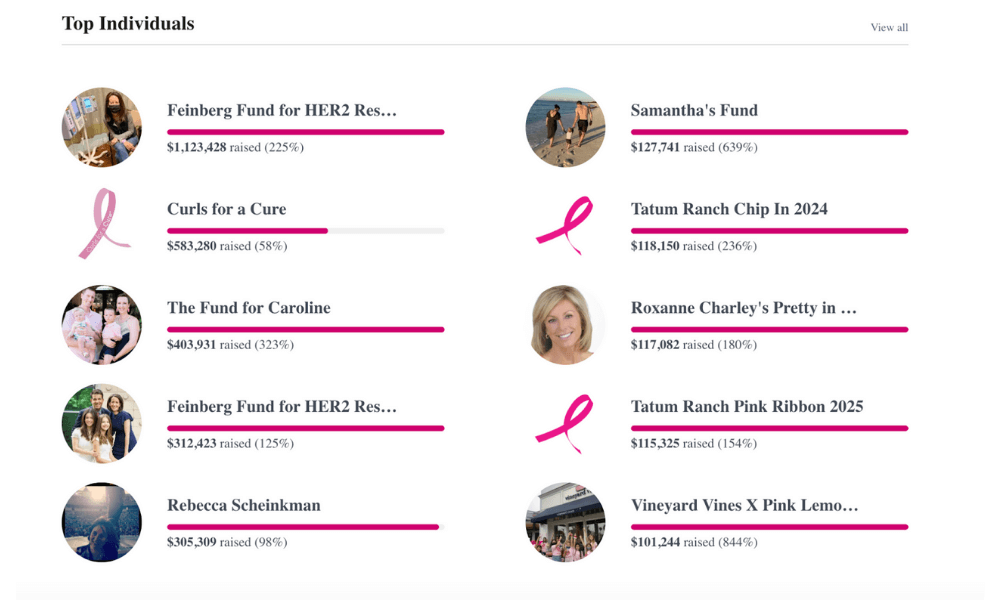Click the Vineyard Vines X Pink Lemo… title
Viewport: 1000px width, 600px height.
744,505
